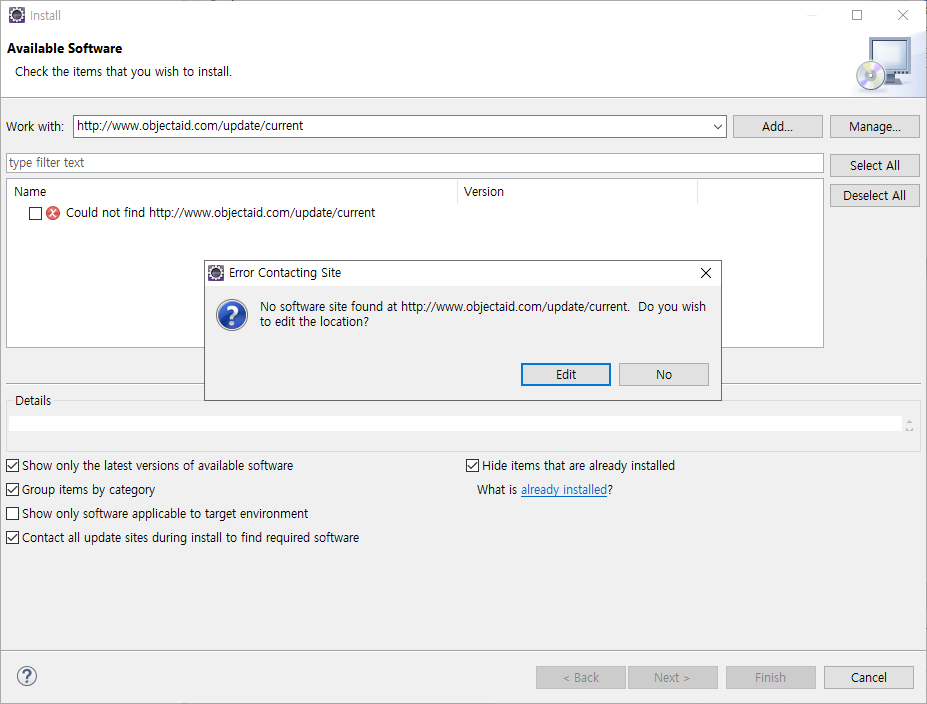The image size is (927, 704).
Task: Click Select All button
Action: pos(874,166)
